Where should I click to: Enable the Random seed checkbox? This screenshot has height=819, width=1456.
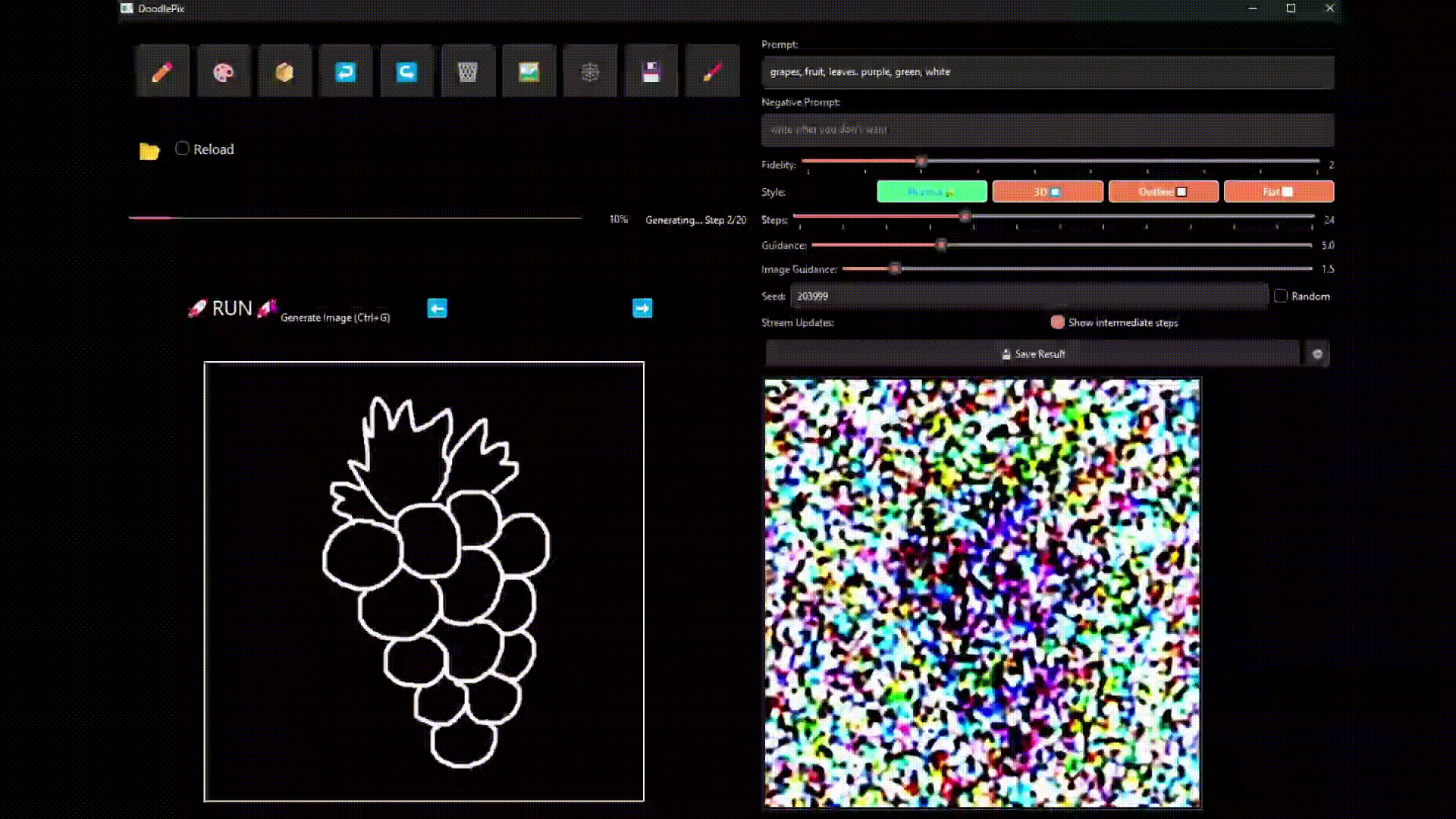point(1281,296)
